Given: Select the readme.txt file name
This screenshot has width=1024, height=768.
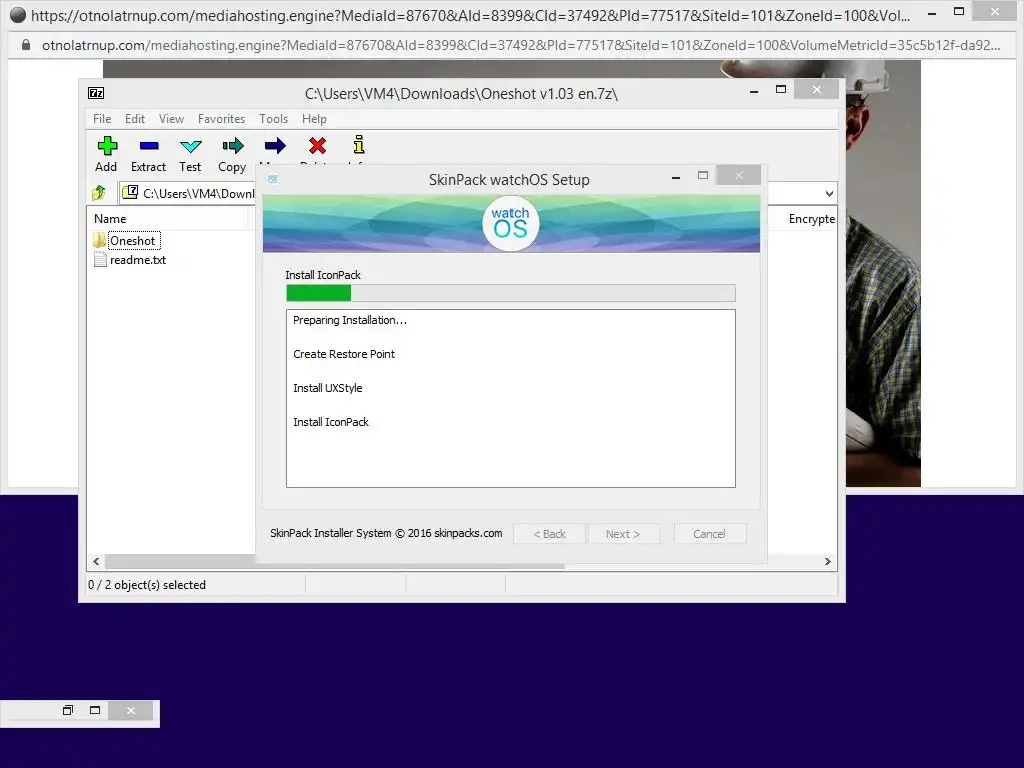Looking at the screenshot, I should tap(138, 260).
